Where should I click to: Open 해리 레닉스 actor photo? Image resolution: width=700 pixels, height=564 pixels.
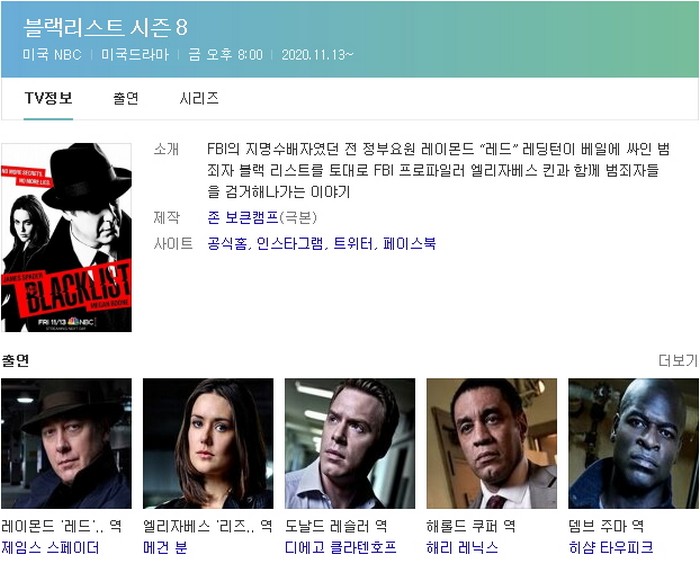pos(492,443)
